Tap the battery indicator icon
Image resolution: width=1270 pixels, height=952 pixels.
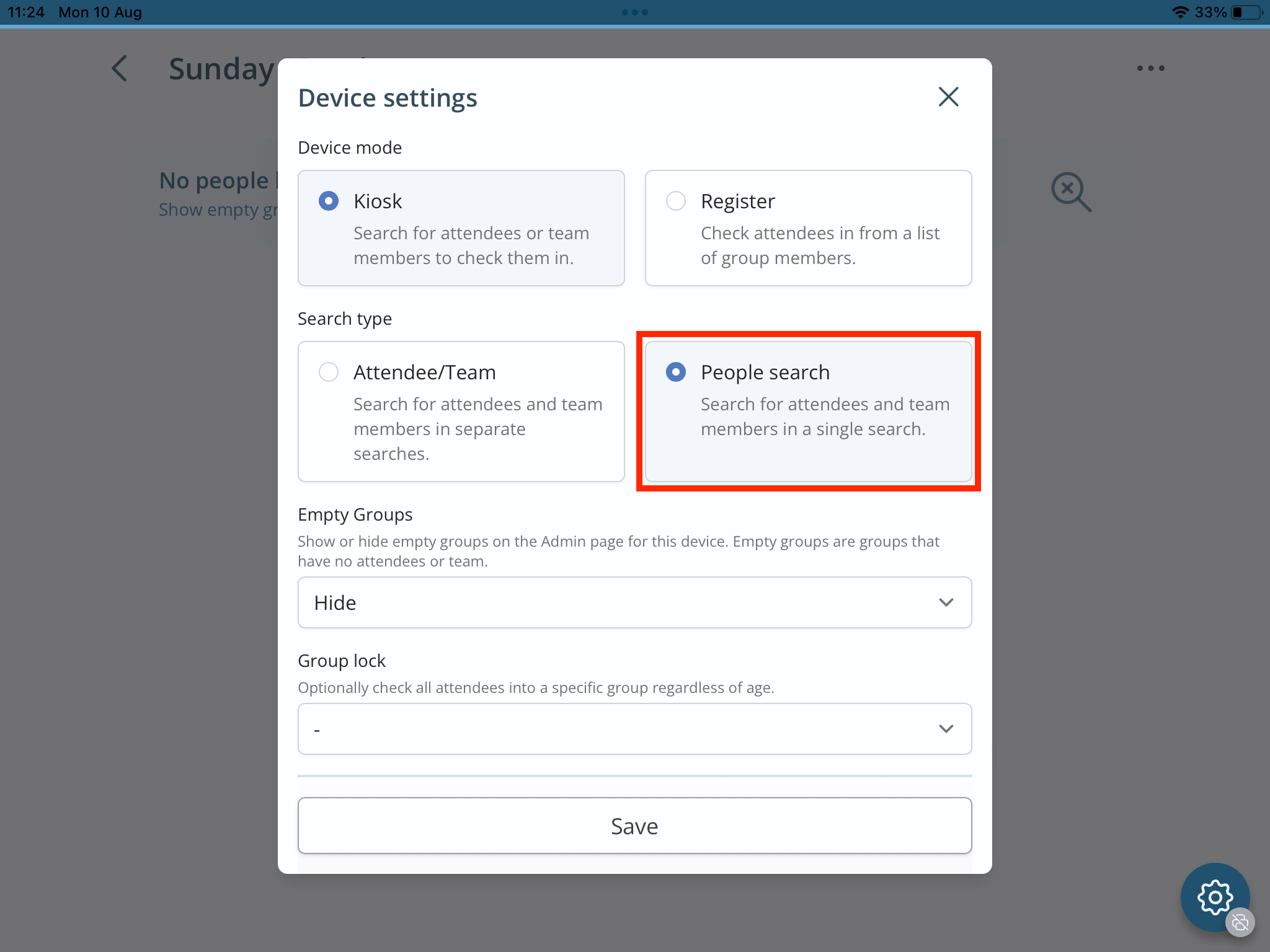(x=1247, y=12)
